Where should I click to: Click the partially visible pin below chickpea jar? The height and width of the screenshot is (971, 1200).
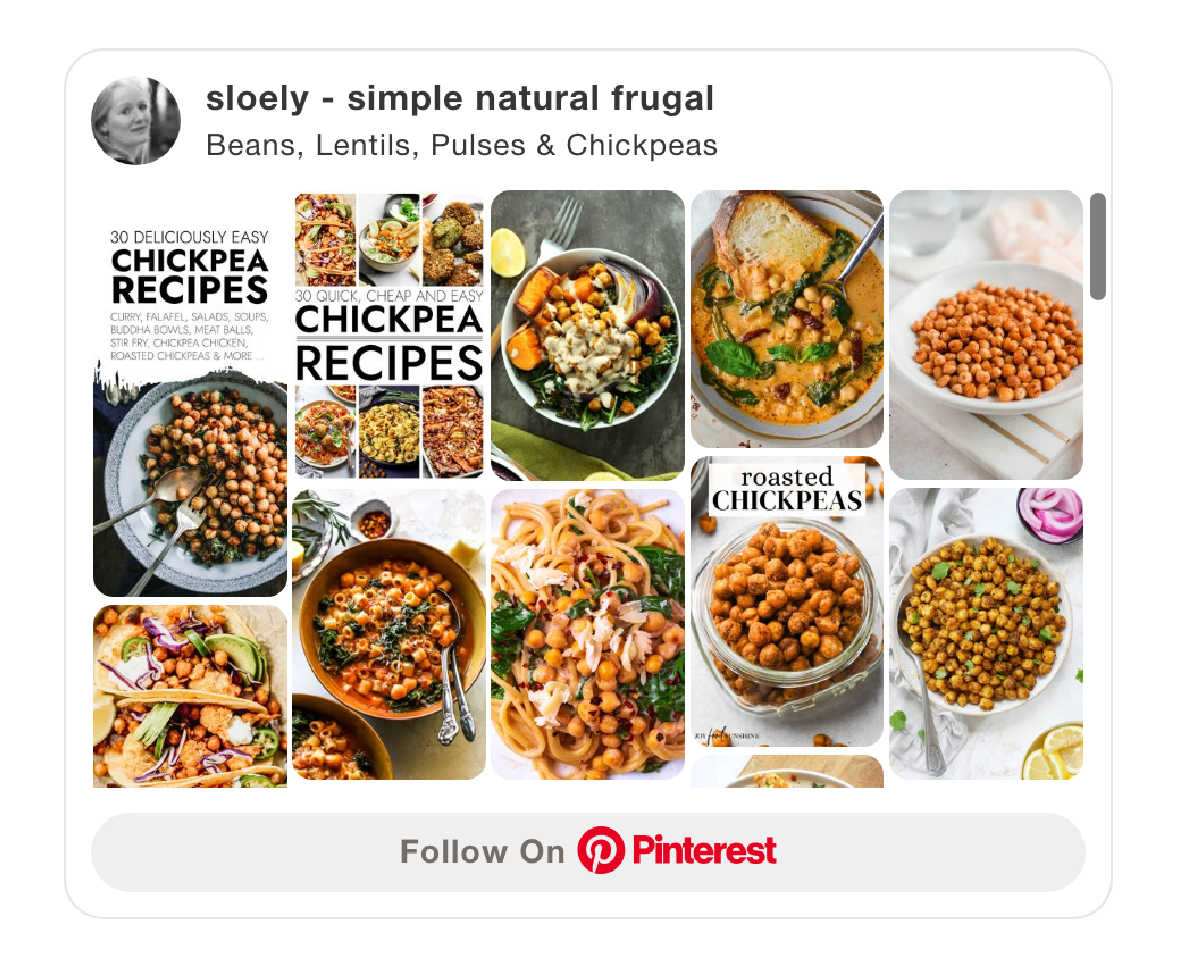pos(787,771)
